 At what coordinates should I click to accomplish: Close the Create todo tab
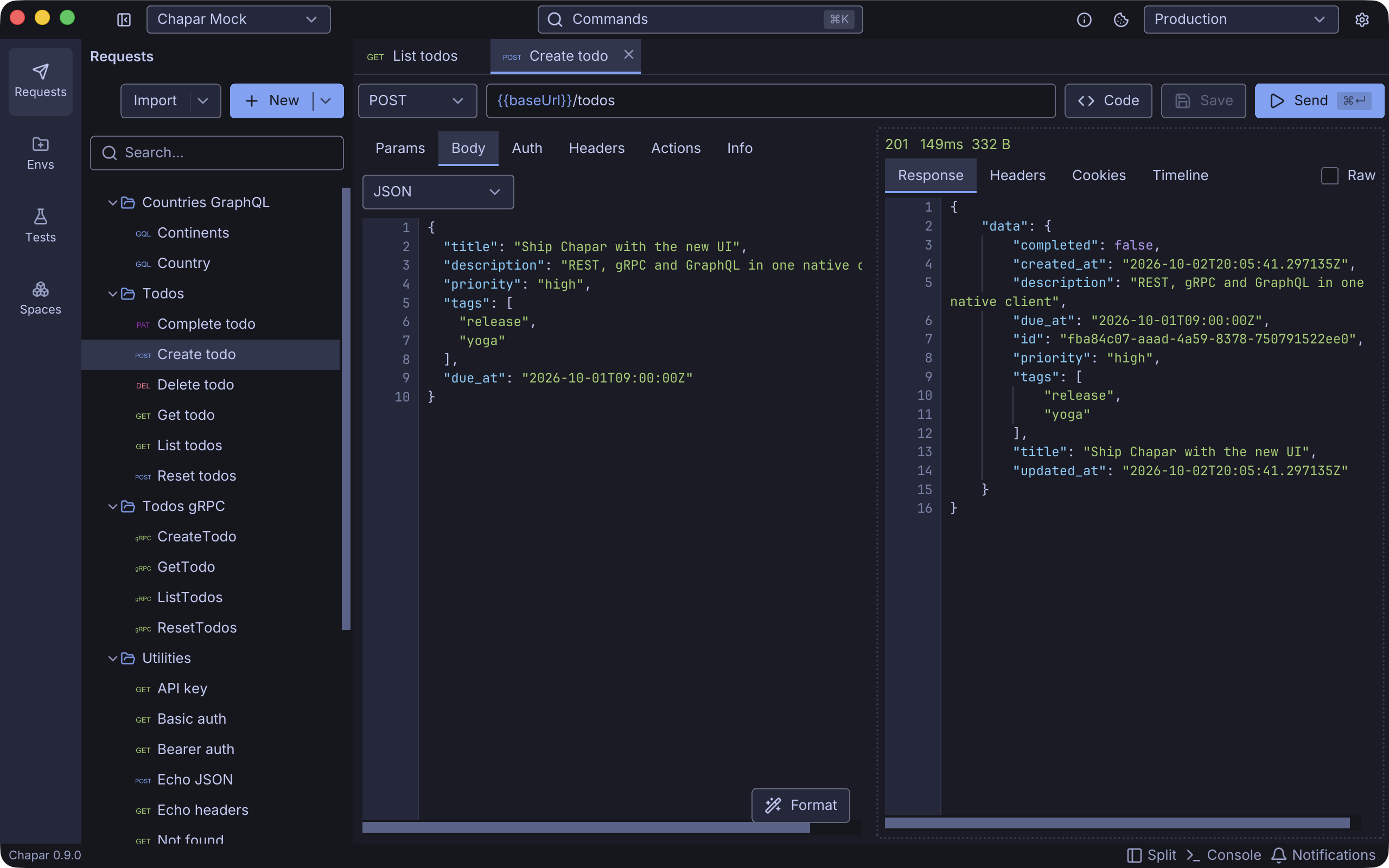(x=628, y=55)
